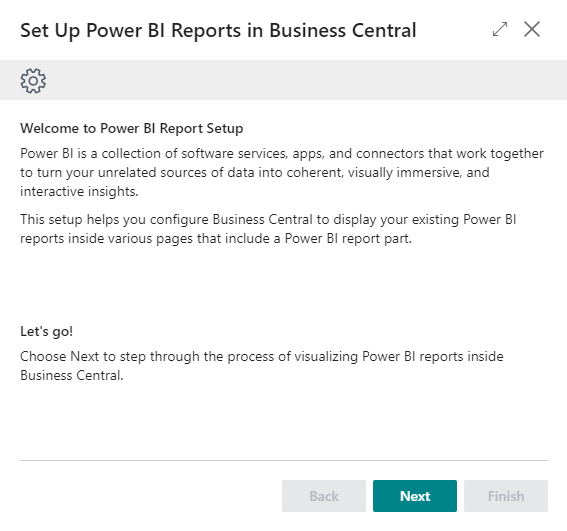
Task: Click the disabled Finish button
Action: [x=506, y=496]
